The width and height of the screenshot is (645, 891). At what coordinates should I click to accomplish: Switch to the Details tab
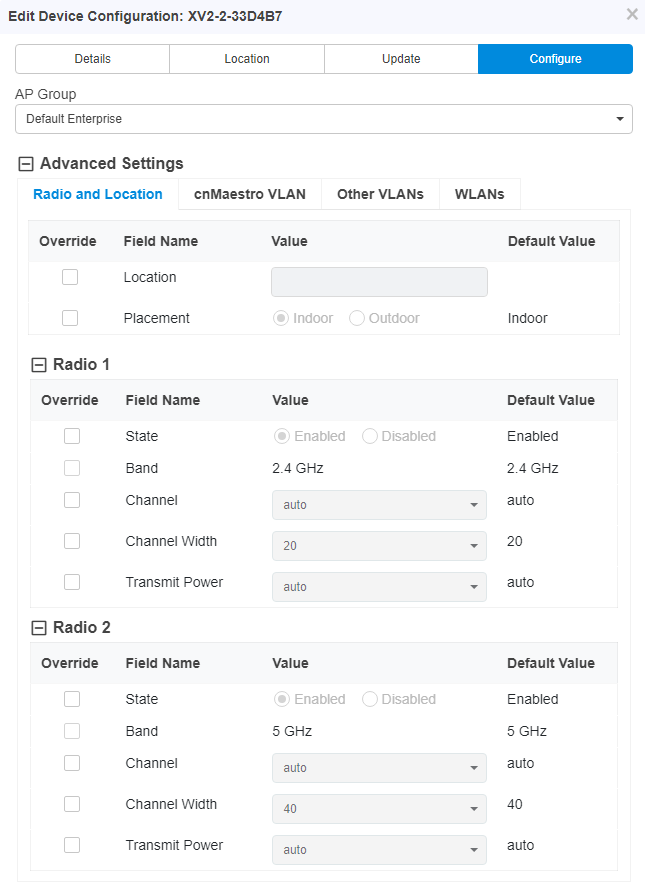[x=92, y=59]
